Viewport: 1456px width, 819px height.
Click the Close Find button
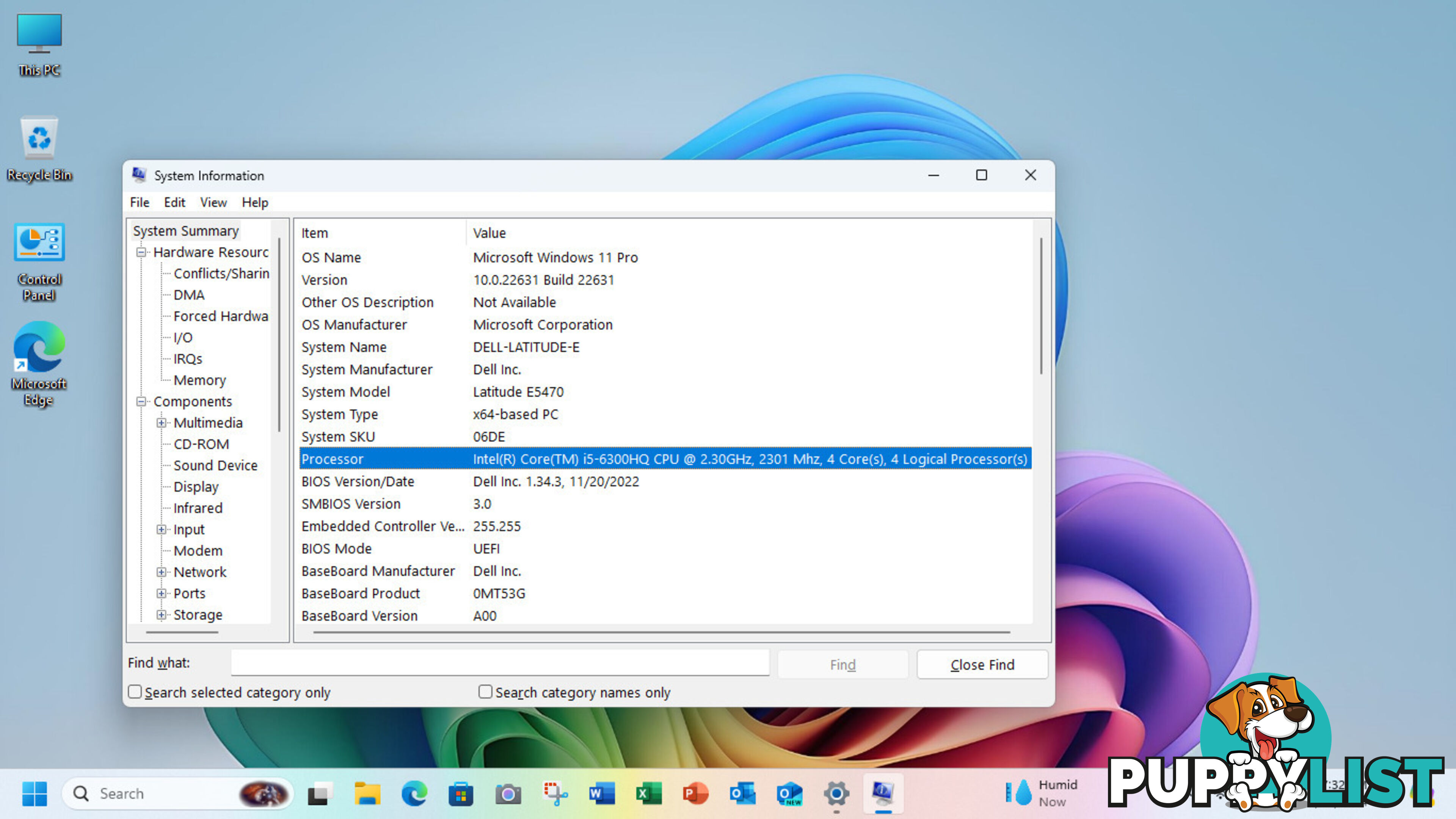982,665
